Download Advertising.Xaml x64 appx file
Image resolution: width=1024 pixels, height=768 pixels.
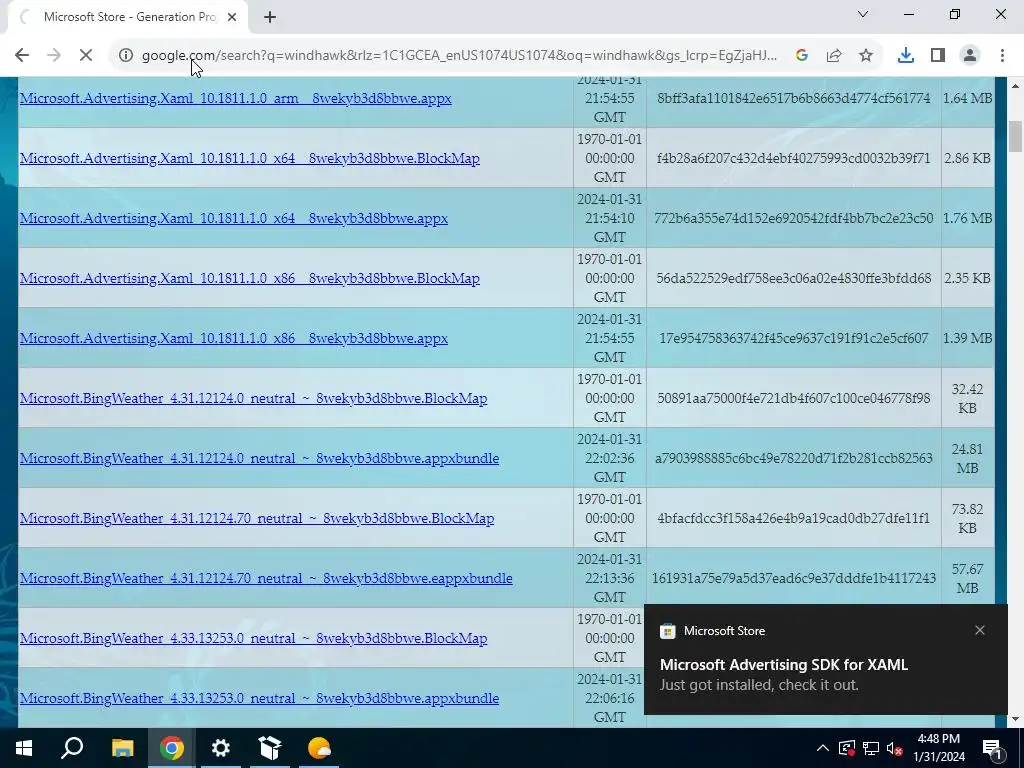[x=234, y=219]
